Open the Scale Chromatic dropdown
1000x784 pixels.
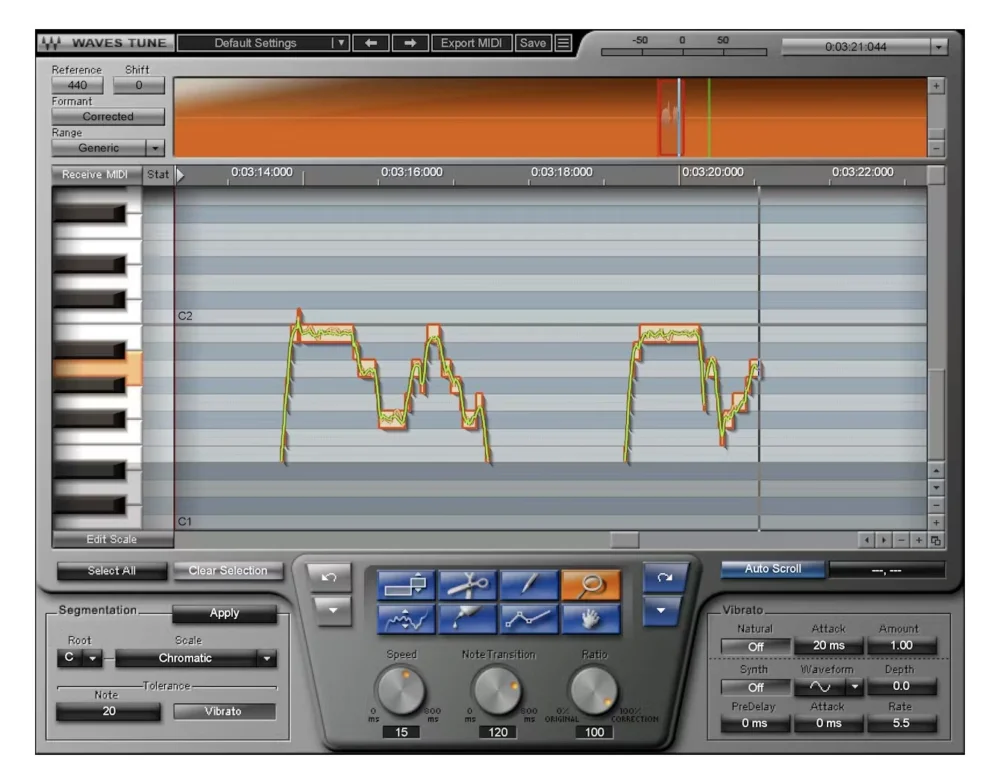point(196,658)
